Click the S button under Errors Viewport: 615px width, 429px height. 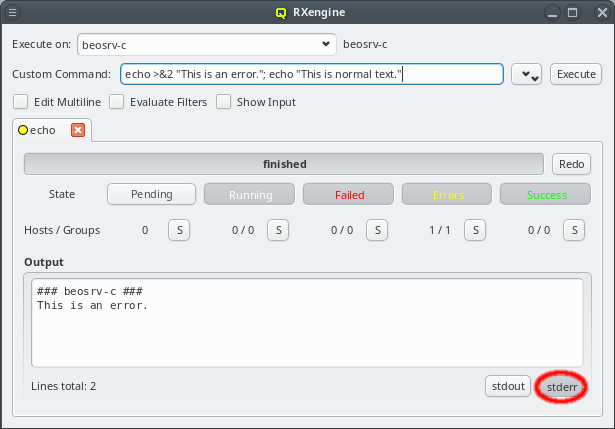coord(476,230)
